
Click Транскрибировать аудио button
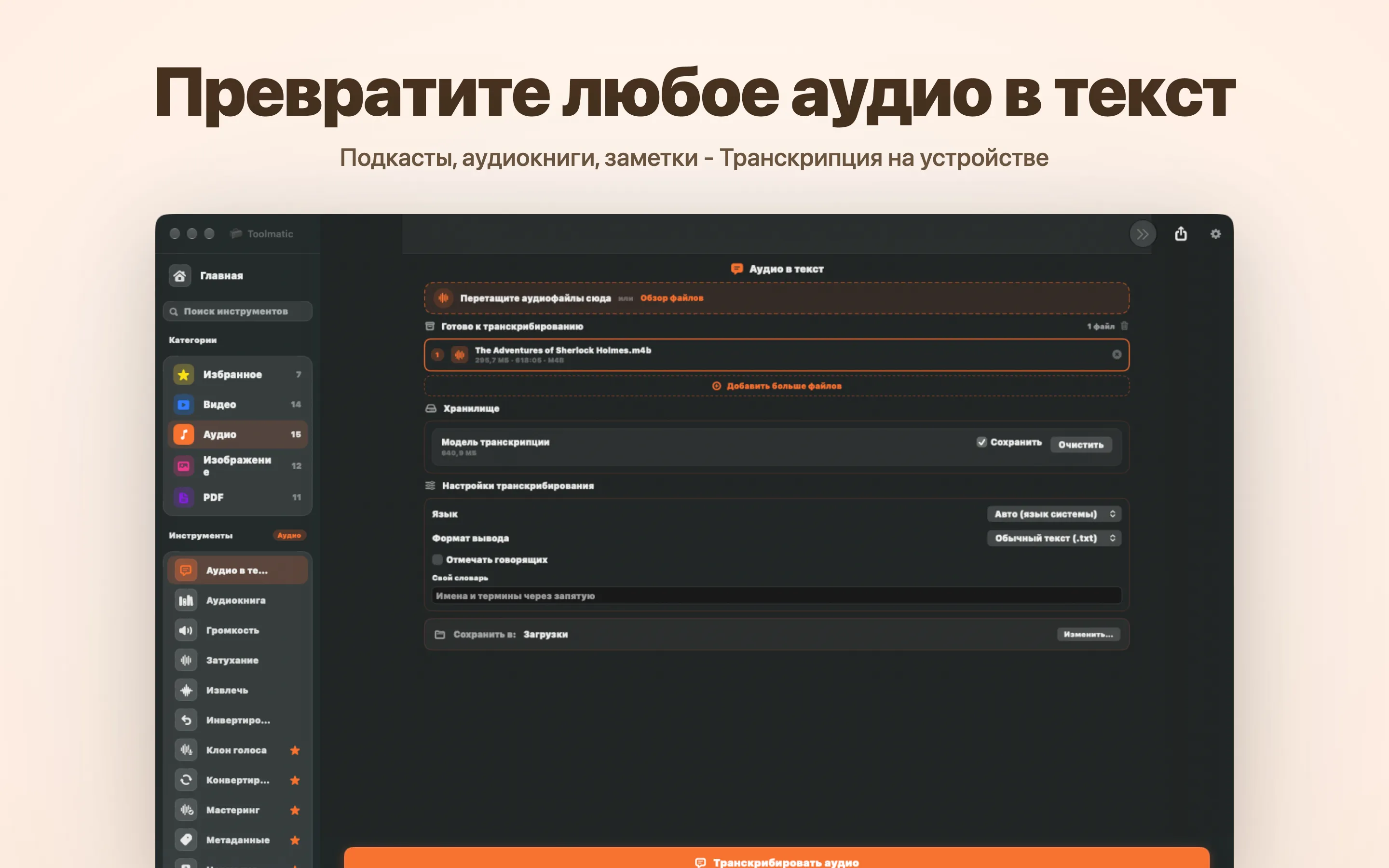(x=776, y=858)
